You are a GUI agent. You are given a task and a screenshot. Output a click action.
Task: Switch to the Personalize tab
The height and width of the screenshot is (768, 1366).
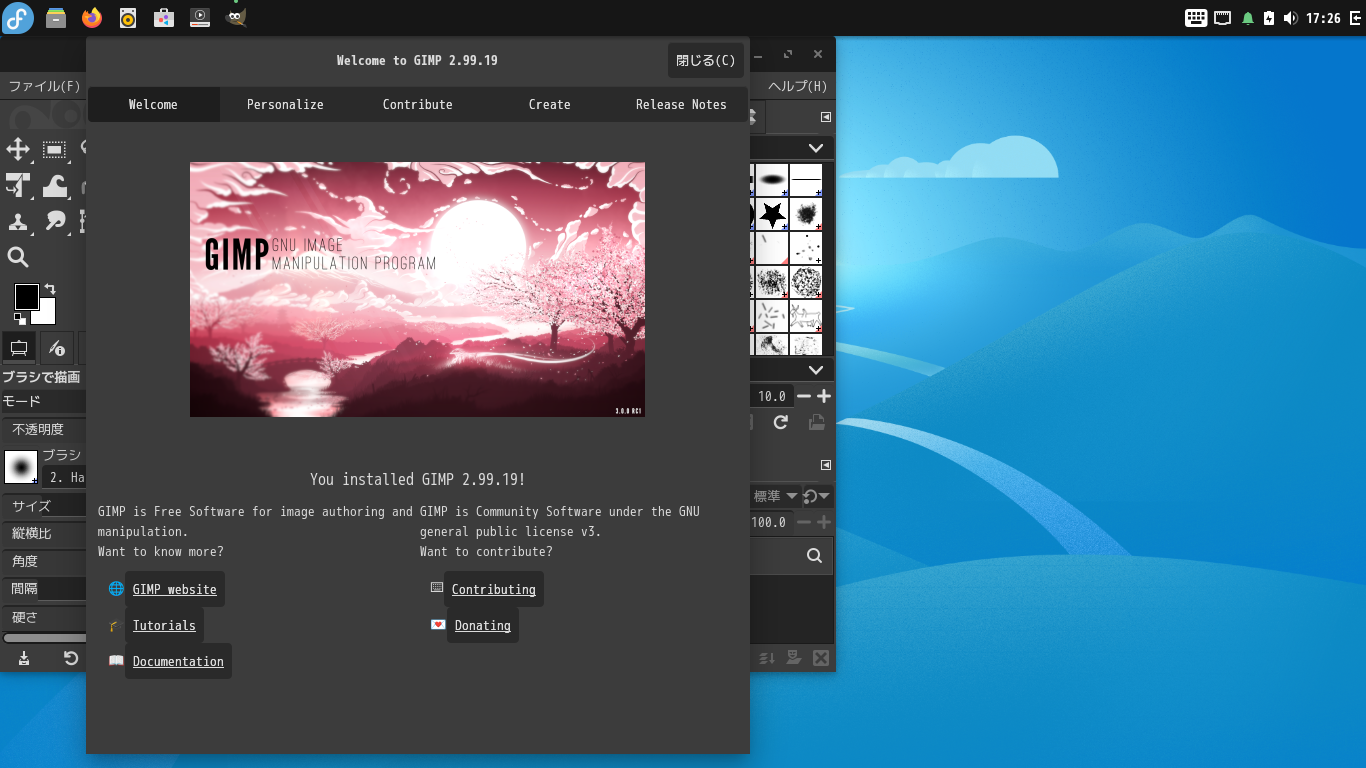click(x=285, y=104)
